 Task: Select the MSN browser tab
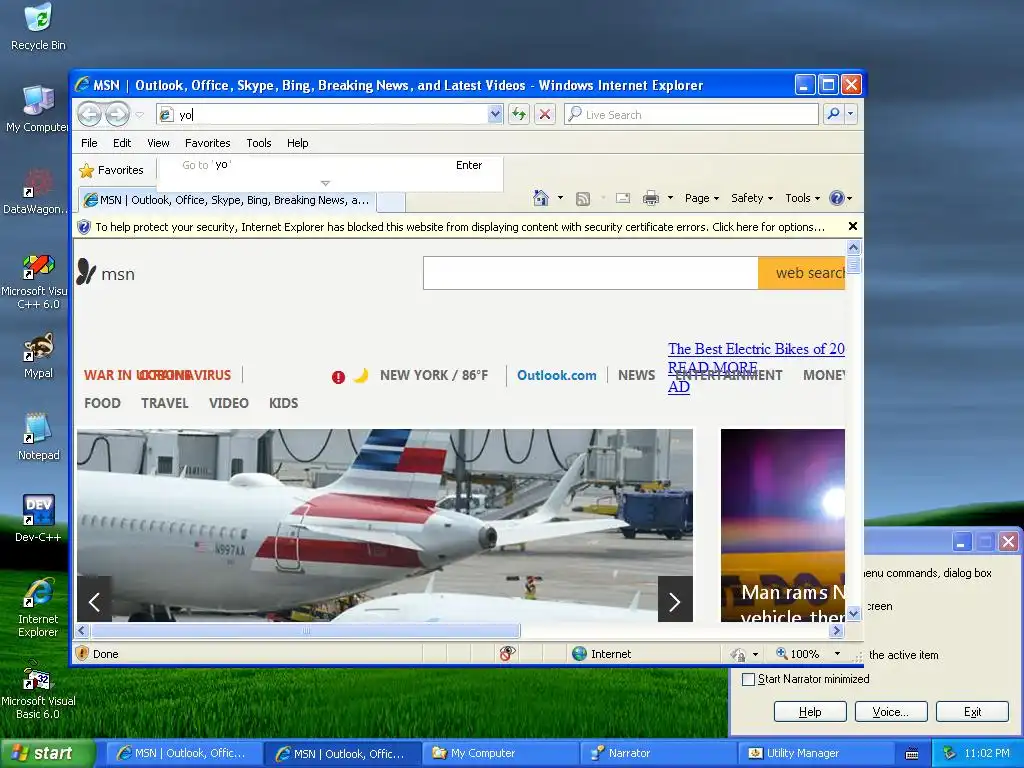pyautogui.click(x=227, y=200)
